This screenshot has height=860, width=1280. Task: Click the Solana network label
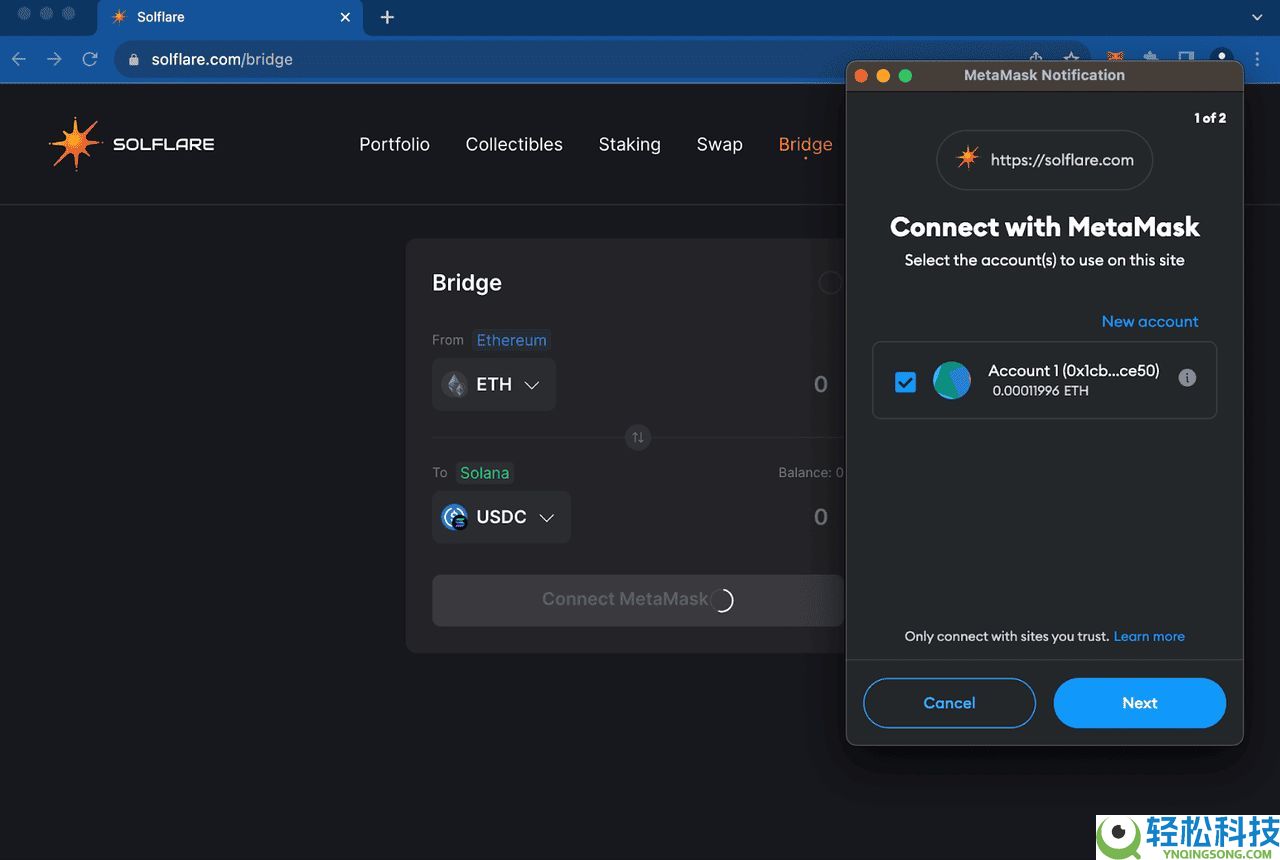(485, 473)
